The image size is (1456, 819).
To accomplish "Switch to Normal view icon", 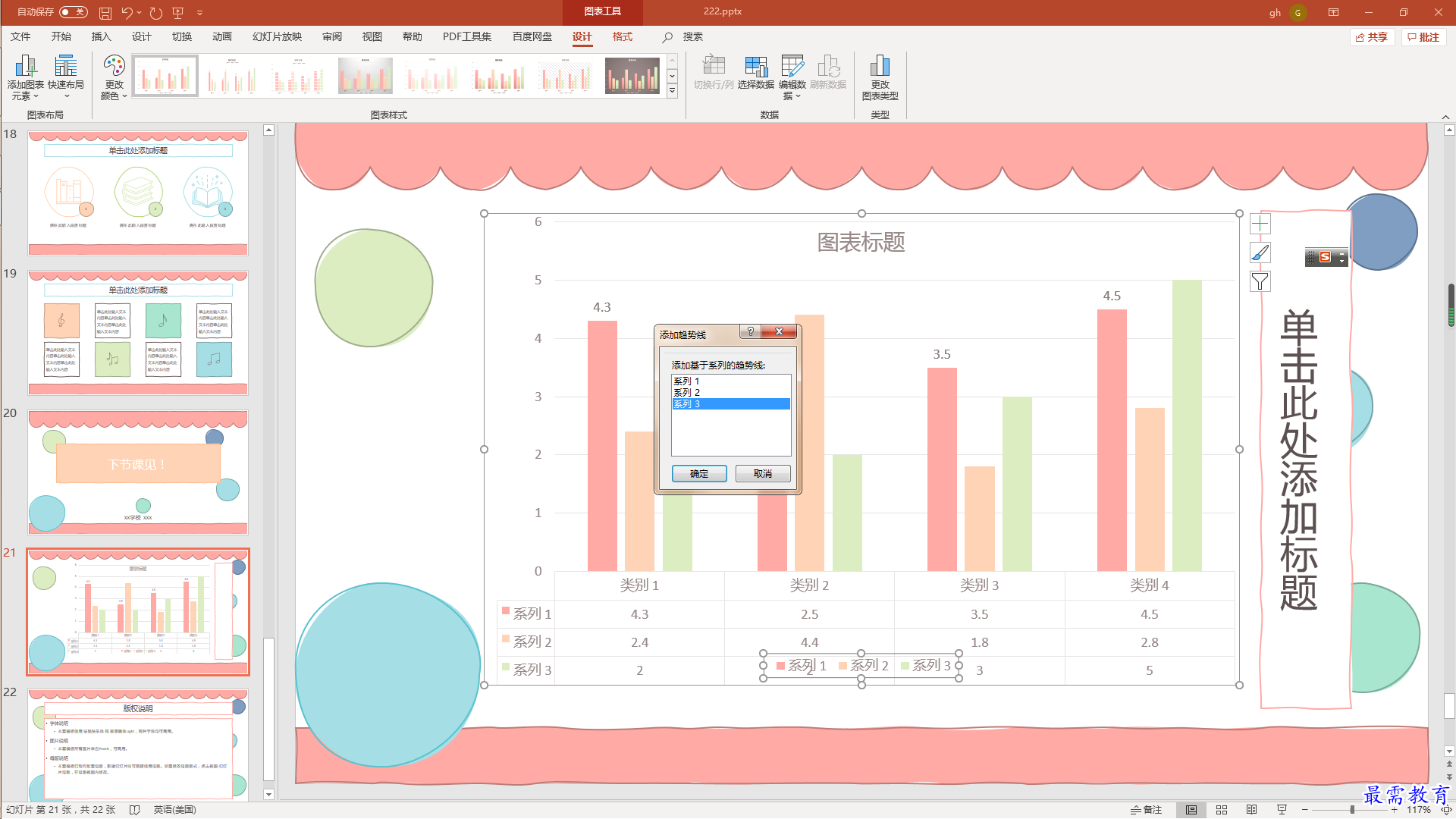I will [x=1191, y=810].
